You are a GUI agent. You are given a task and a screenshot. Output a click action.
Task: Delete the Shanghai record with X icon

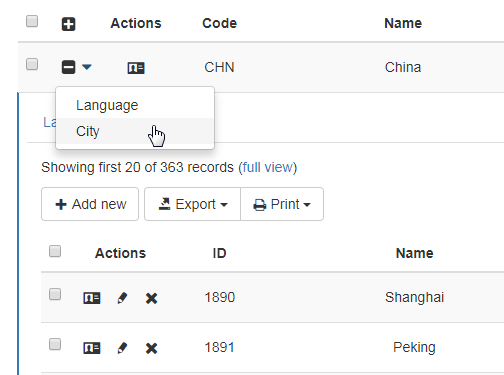[x=151, y=298]
